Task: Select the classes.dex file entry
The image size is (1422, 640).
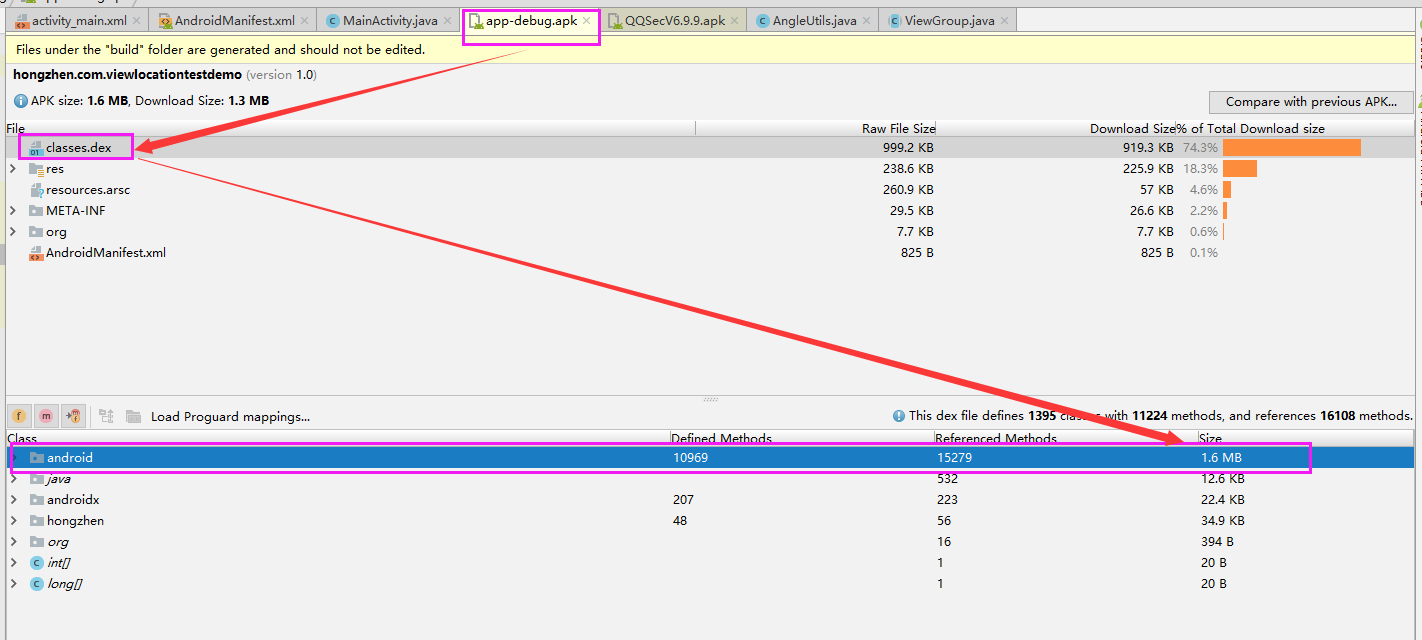Action: (x=75, y=146)
